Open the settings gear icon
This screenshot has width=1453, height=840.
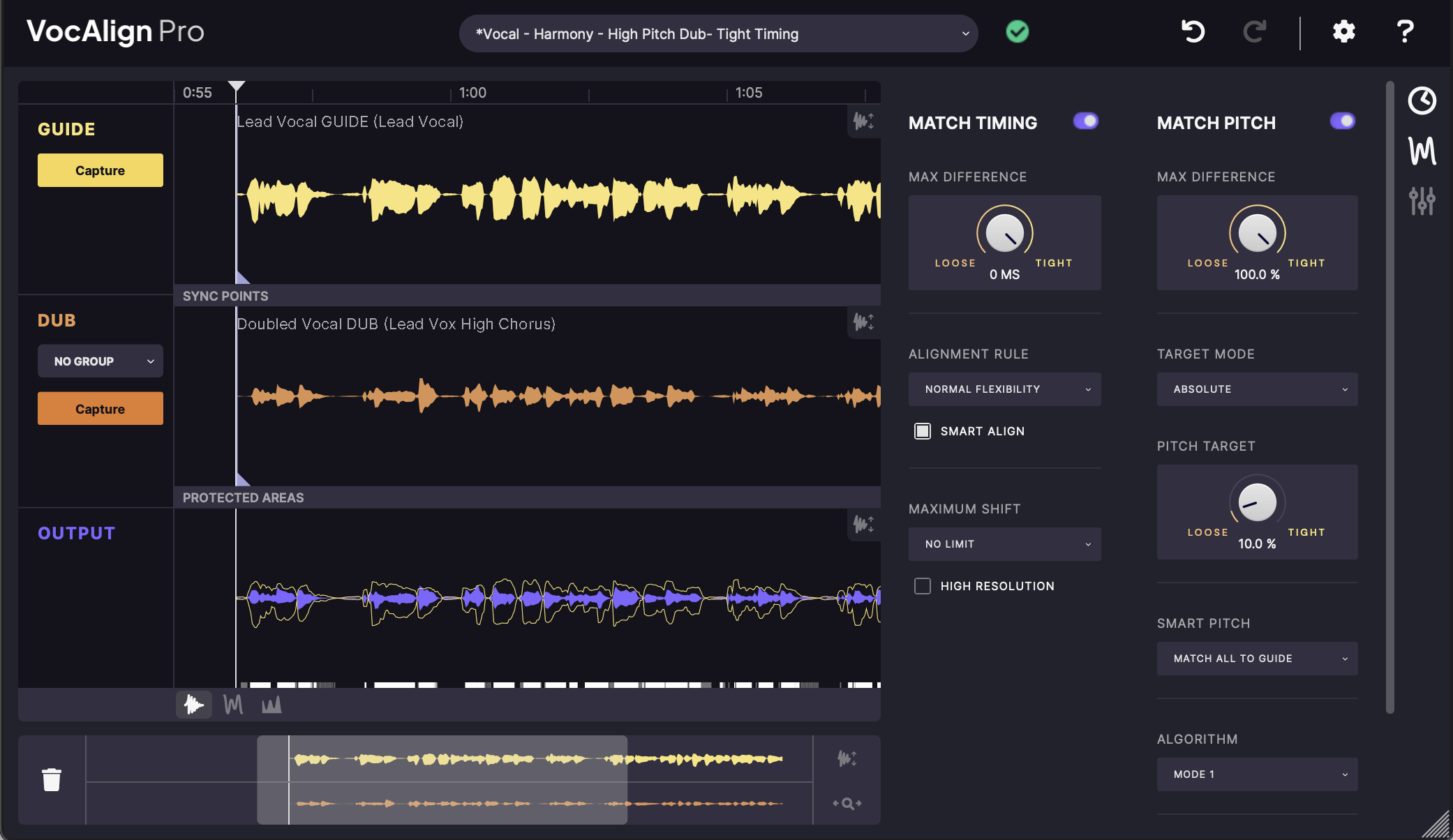[x=1343, y=31]
